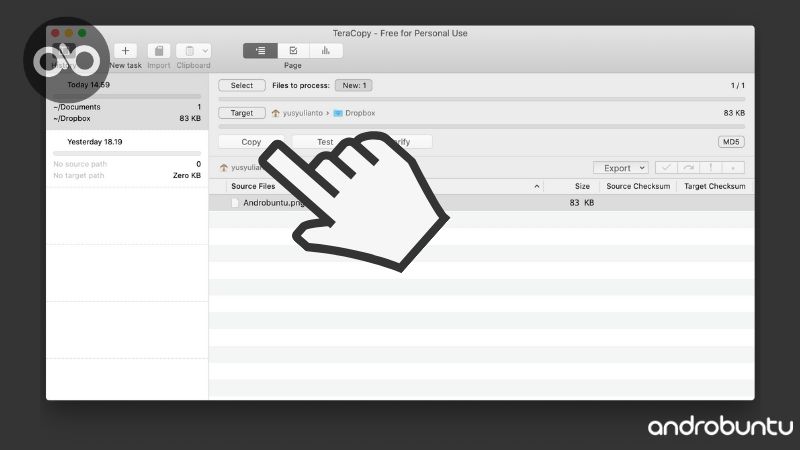Toggle the sort arrow on Source Files column
Image resolution: width=800 pixels, height=450 pixels.
(537, 186)
